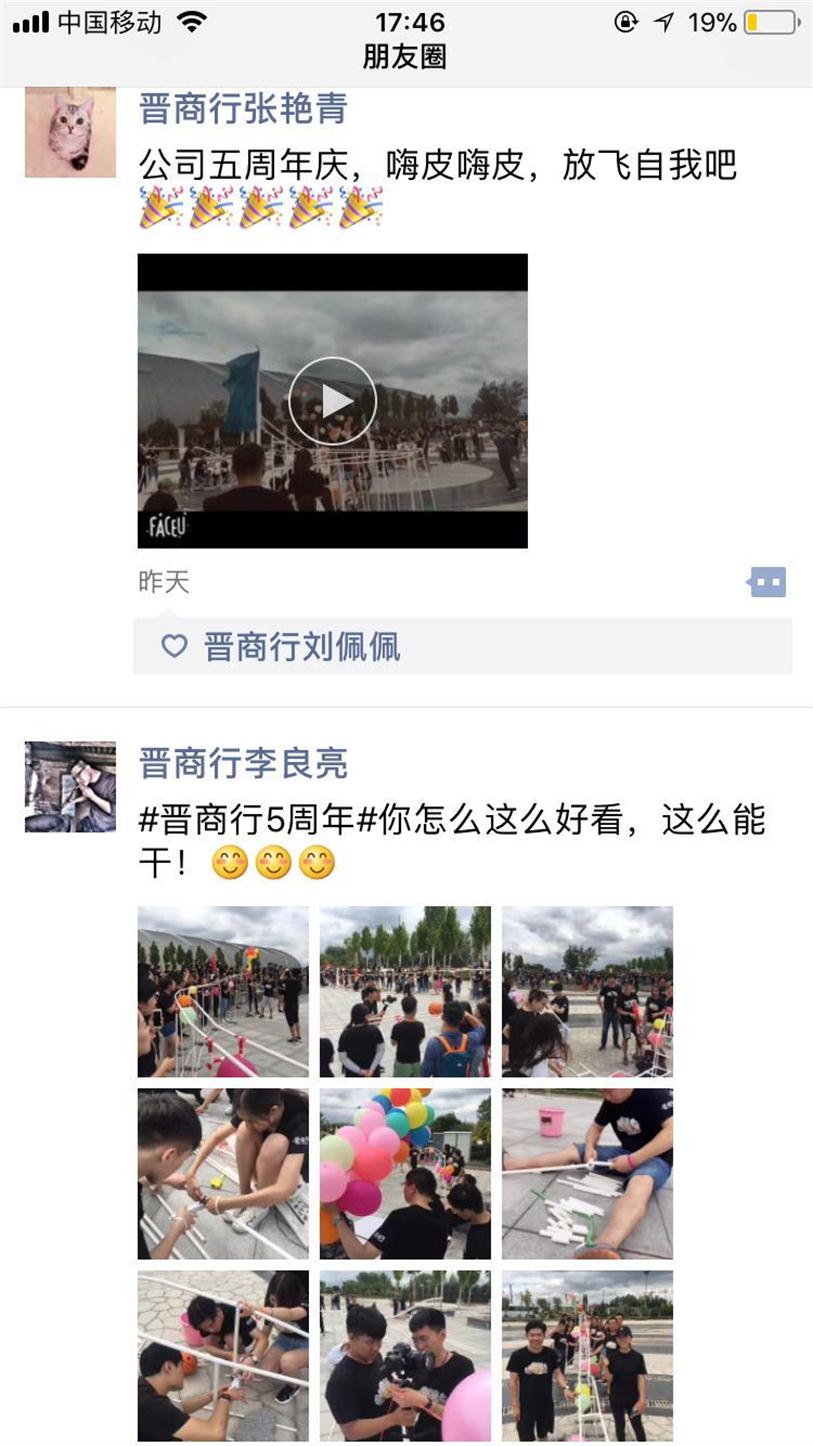Image resolution: width=813 pixels, height=1446 pixels.
Task: Tap the battery indicator in the status bar
Action: (x=771, y=22)
